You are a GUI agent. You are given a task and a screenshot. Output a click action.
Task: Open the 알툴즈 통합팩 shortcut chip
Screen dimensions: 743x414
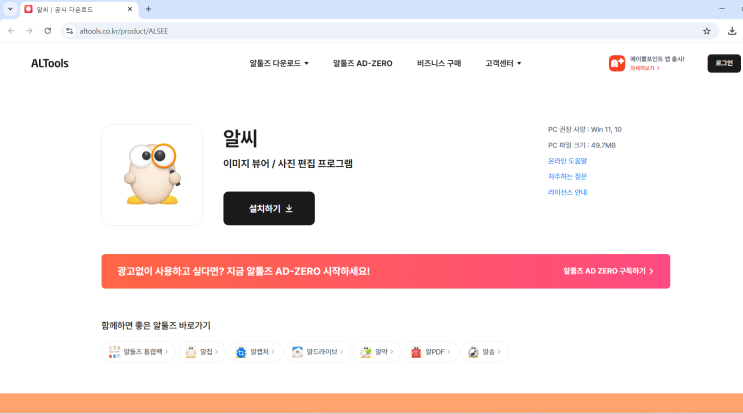click(x=138, y=352)
